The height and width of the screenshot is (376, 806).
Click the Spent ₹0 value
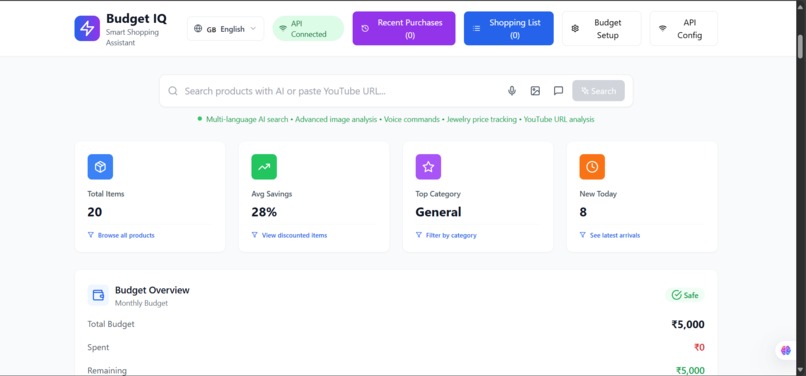point(699,347)
